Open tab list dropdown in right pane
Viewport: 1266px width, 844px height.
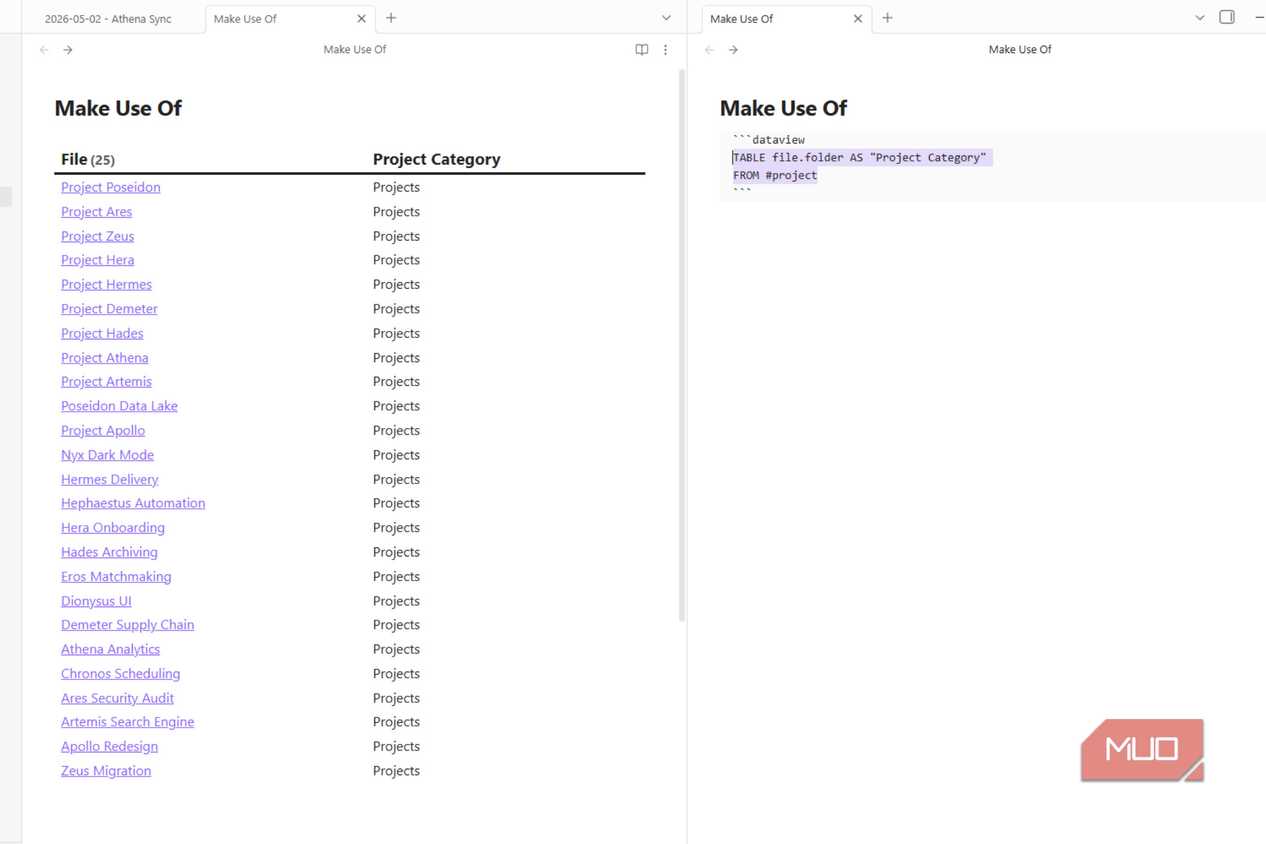click(1200, 18)
